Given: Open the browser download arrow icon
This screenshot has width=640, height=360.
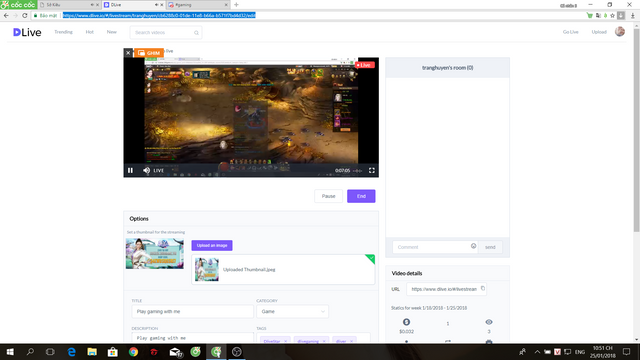Looking at the screenshot, I should (633, 16).
